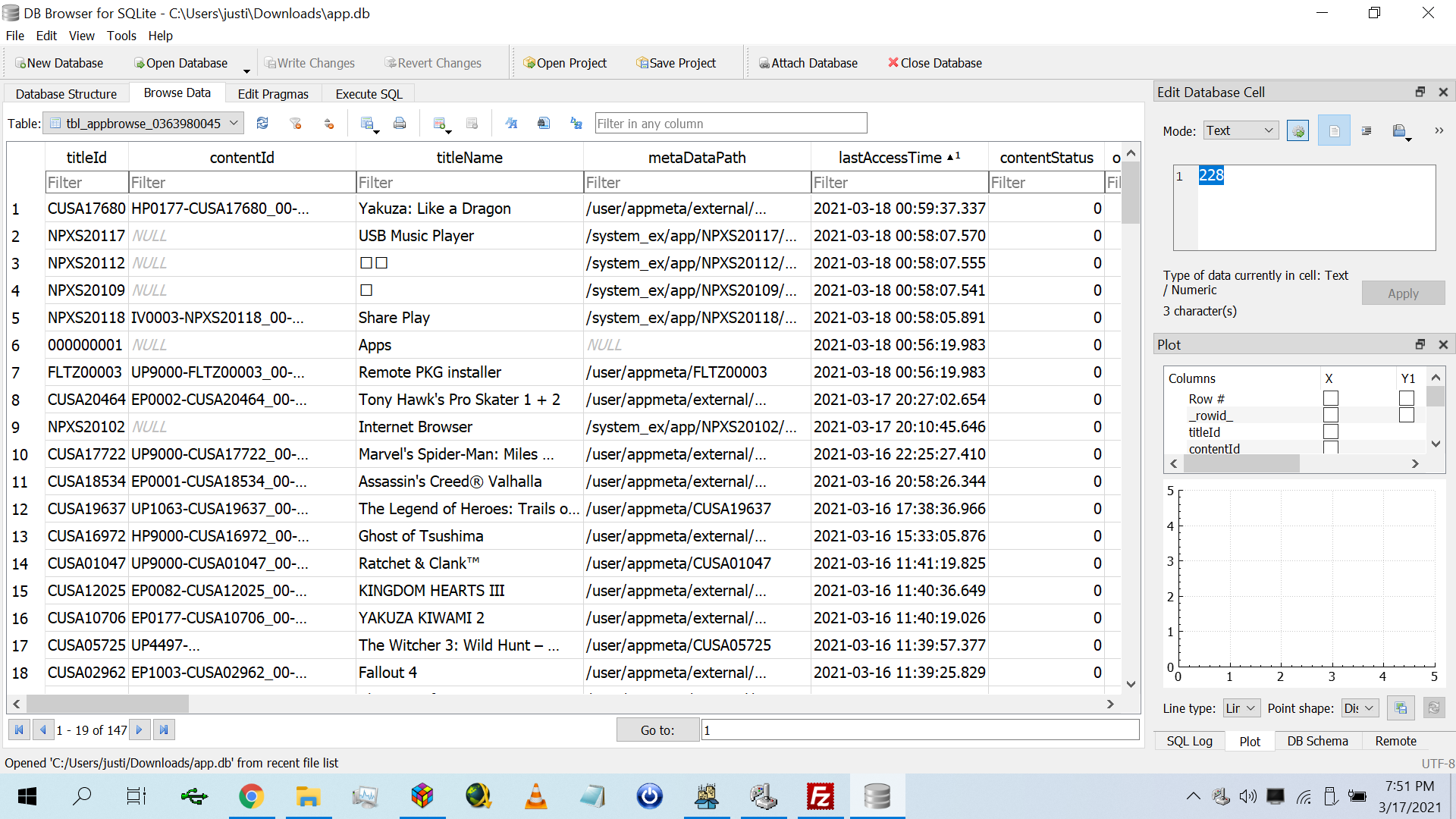Switch to the SQL Log tab
This screenshot has width=1456, height=819.
point(1190,741)
